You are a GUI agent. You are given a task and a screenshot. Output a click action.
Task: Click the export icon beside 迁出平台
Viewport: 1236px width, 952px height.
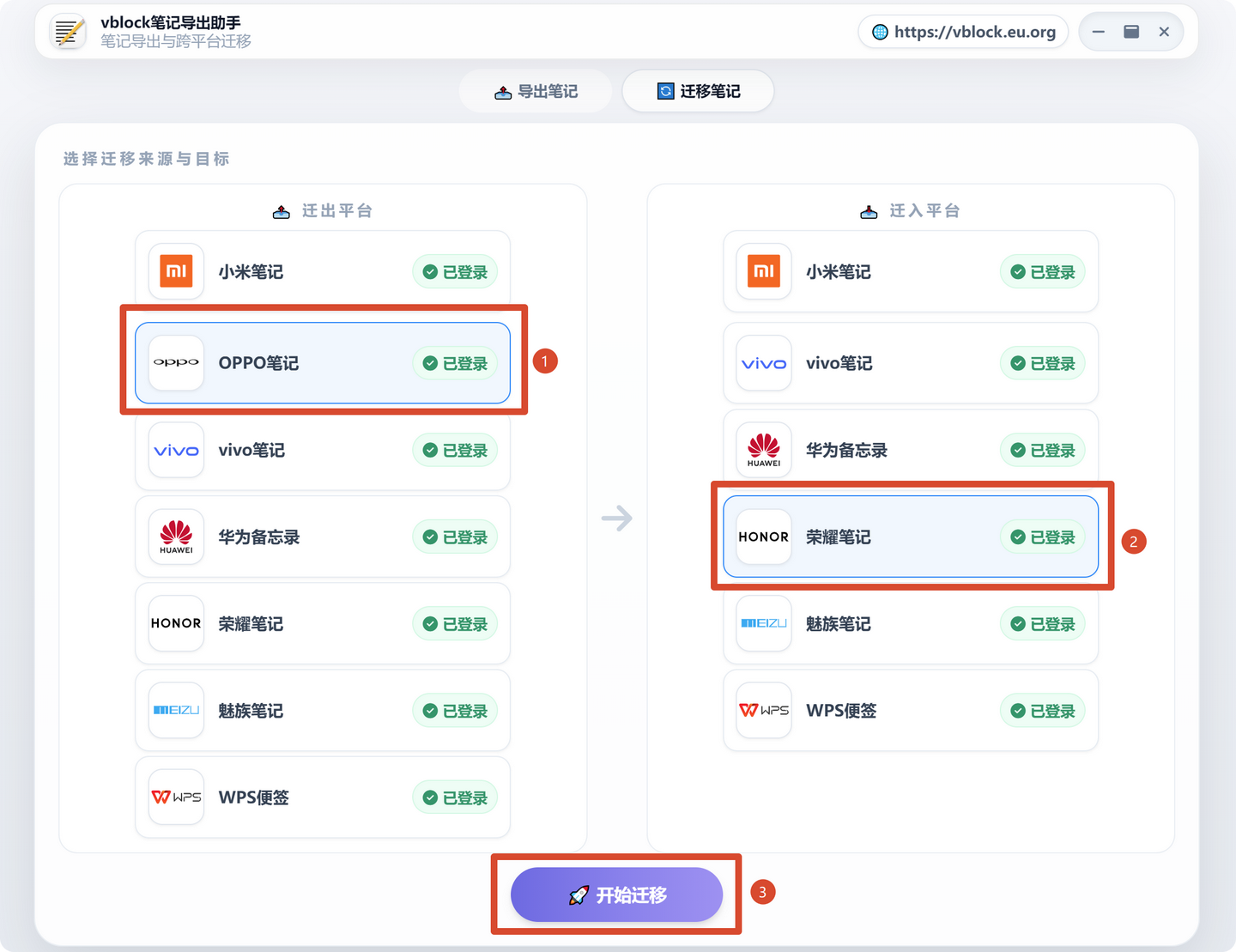coord(282,211)
